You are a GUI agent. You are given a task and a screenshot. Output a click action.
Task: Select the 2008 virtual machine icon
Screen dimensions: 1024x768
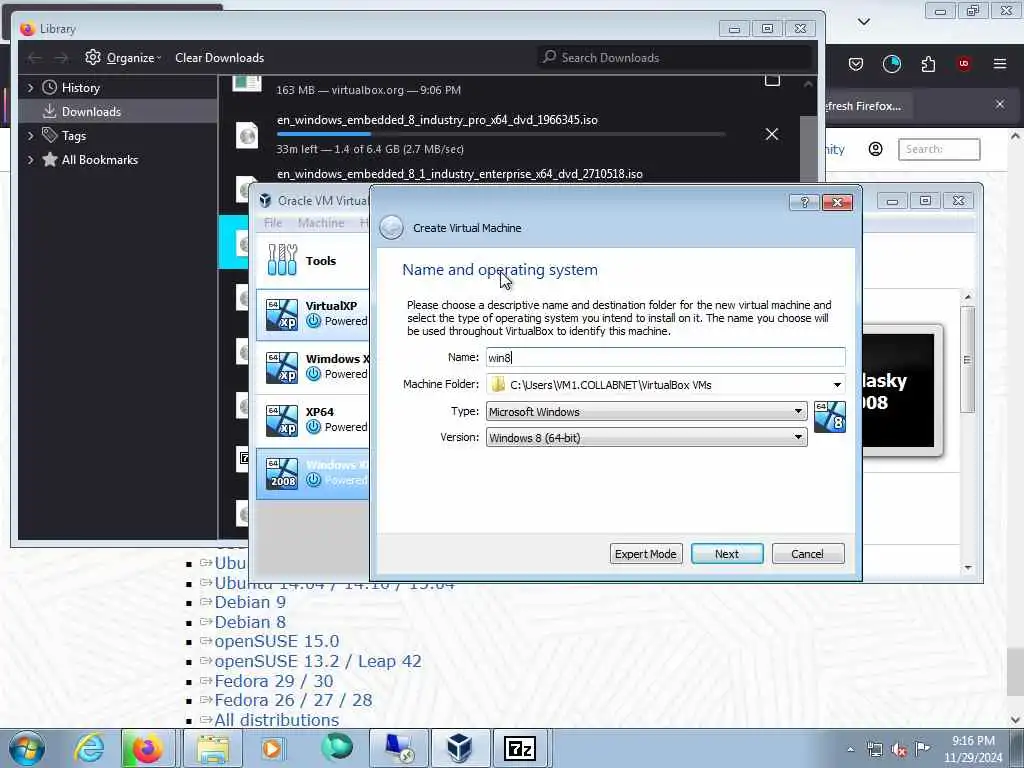coord(282,473)
